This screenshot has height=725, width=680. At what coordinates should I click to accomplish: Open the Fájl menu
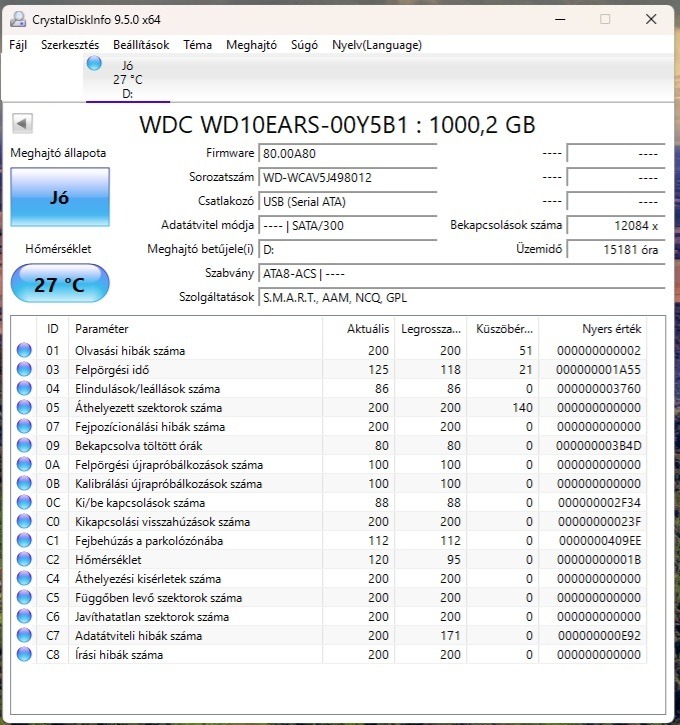[x=18, y=45]
